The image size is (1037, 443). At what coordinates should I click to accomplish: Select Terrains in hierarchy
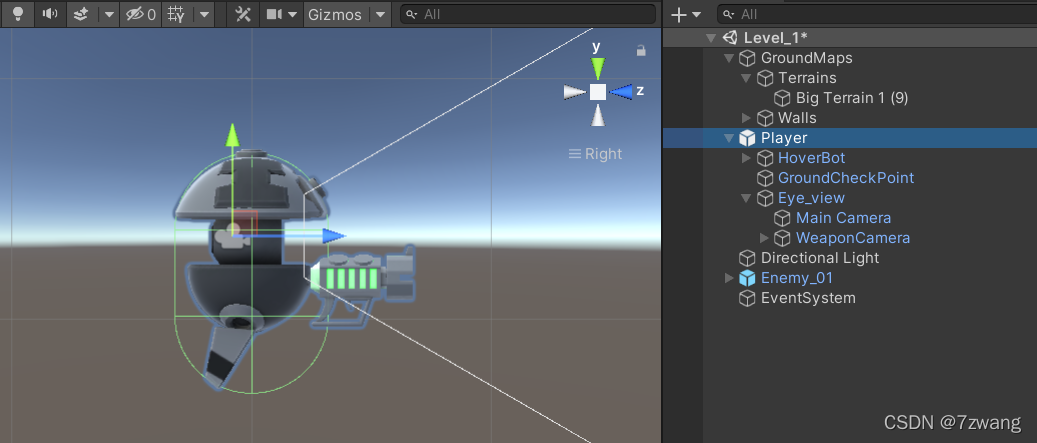coord(807,78)
